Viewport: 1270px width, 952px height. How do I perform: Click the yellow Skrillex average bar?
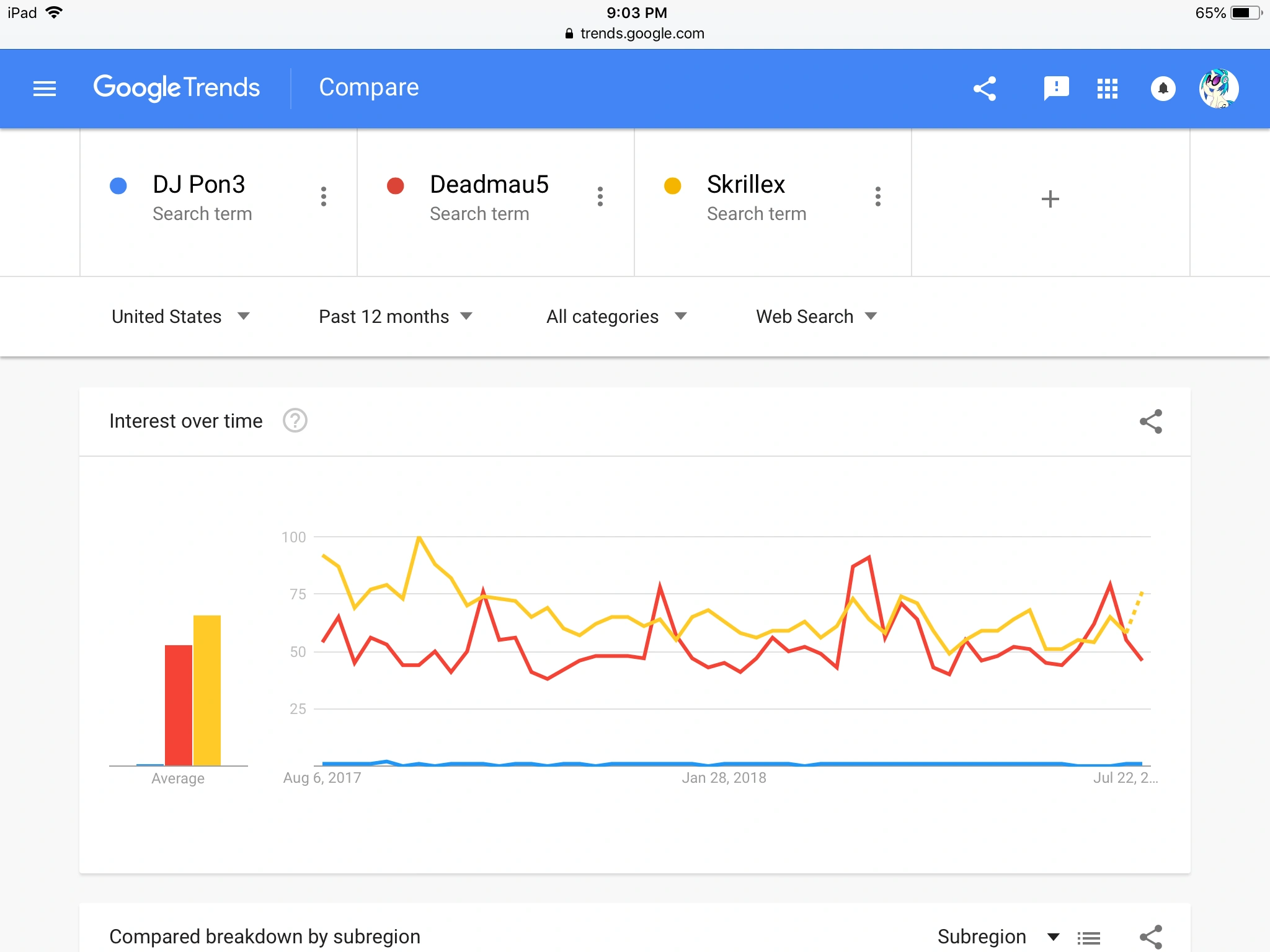207,689
